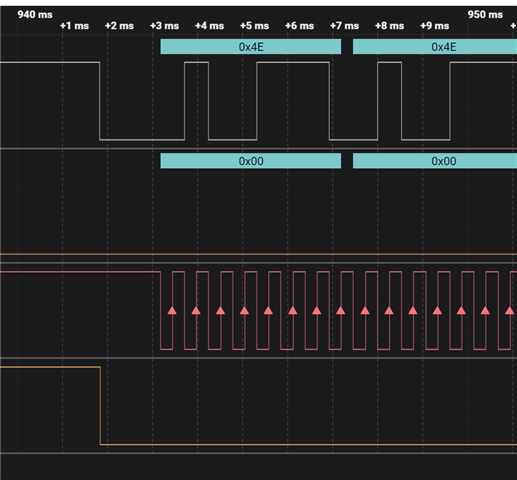Viewport: 517px width, 480px height.
Task: Select the +2 ms tick label
Action: click(x=119, y=26)
